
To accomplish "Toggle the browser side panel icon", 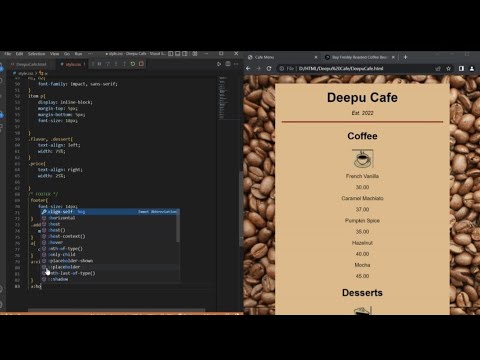I will point(461,69).
